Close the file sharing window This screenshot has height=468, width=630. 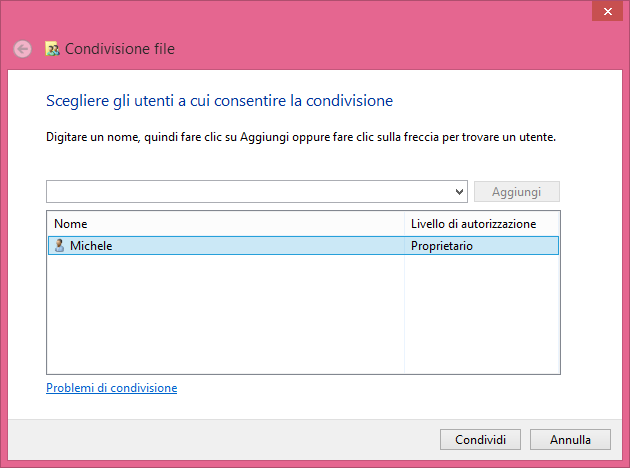point(604,11)
